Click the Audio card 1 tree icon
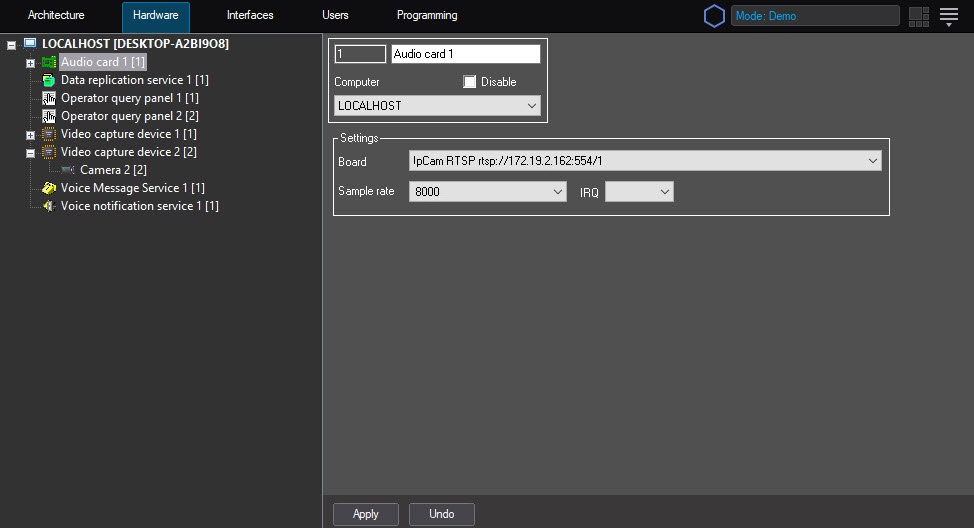Image resolution: width=974 pixels, height=528 pixels. click(49, 62)
